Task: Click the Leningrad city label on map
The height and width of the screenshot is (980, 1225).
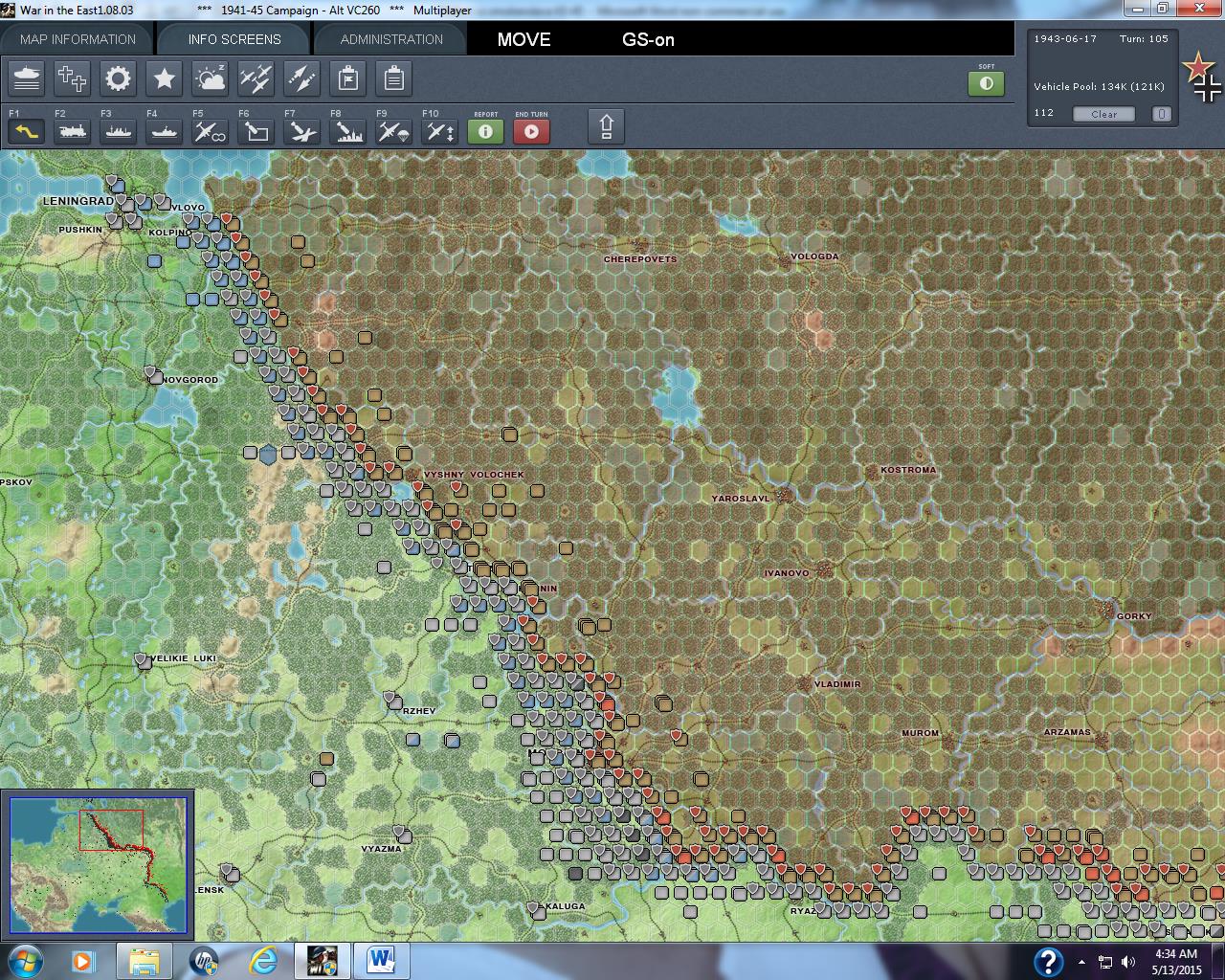Action: point(78,202)
